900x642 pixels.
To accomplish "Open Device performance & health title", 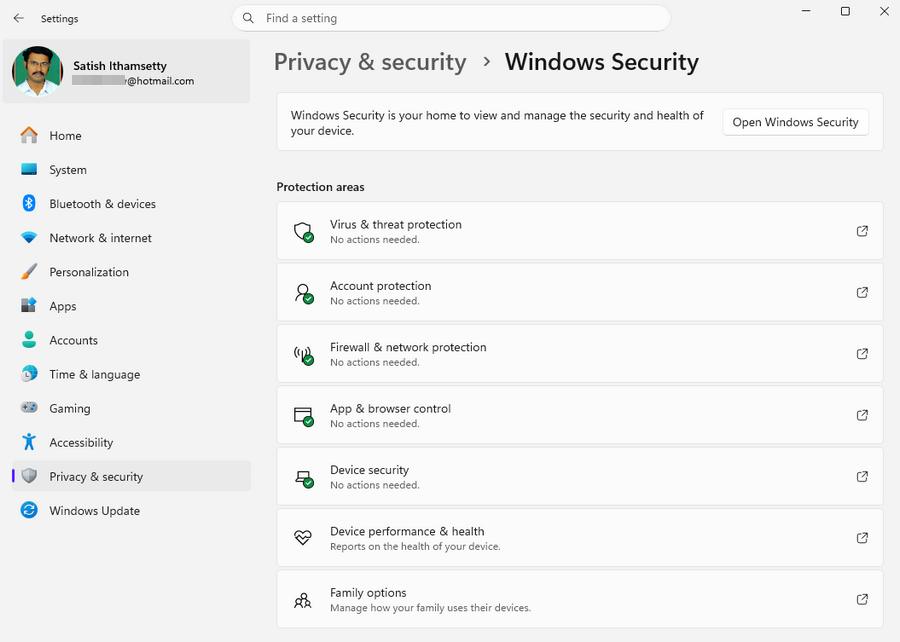I will [x=407, y=531].
